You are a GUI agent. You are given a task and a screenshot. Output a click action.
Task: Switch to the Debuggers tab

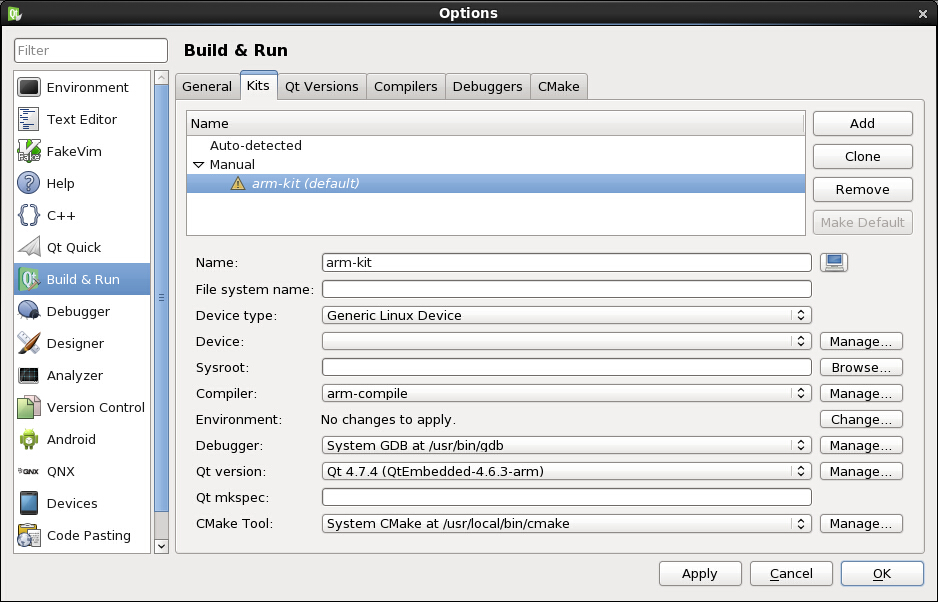click(x=487, y=87)
